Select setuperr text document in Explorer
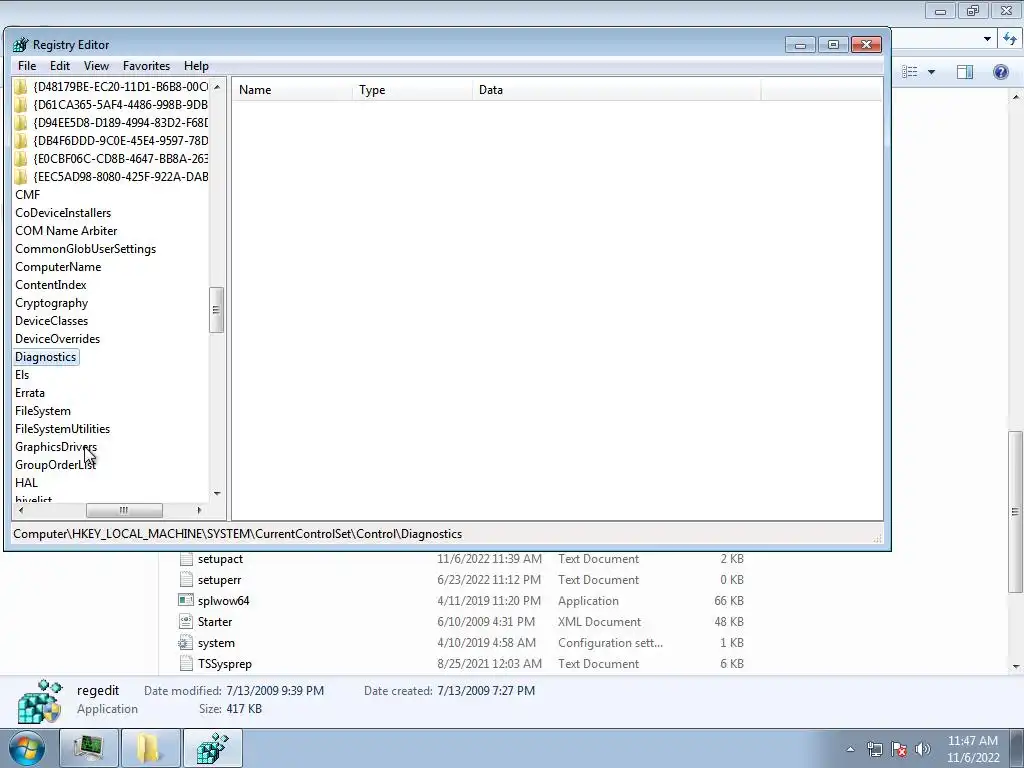The height and width of the screenshot is (768, 1024). tap(219, 580)
